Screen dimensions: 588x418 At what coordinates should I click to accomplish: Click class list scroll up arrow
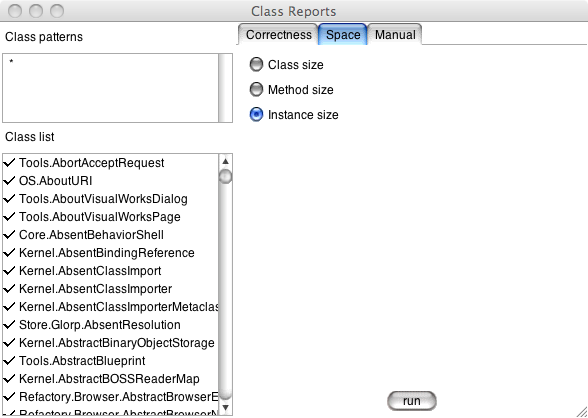click(x=225, y=161)
